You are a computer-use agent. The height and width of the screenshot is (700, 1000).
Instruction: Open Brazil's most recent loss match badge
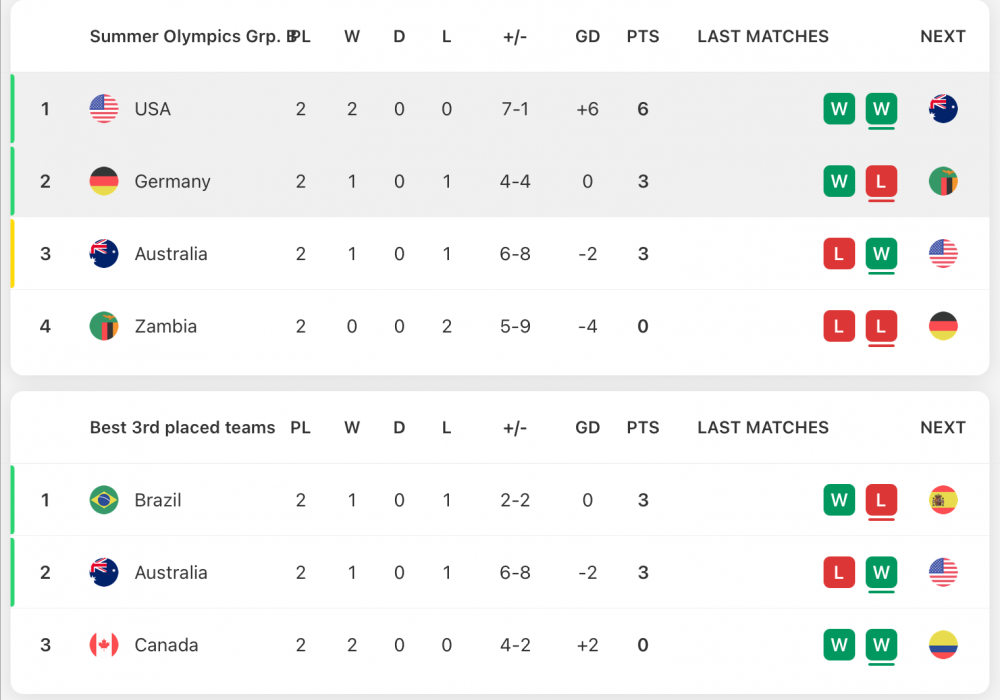881,500
